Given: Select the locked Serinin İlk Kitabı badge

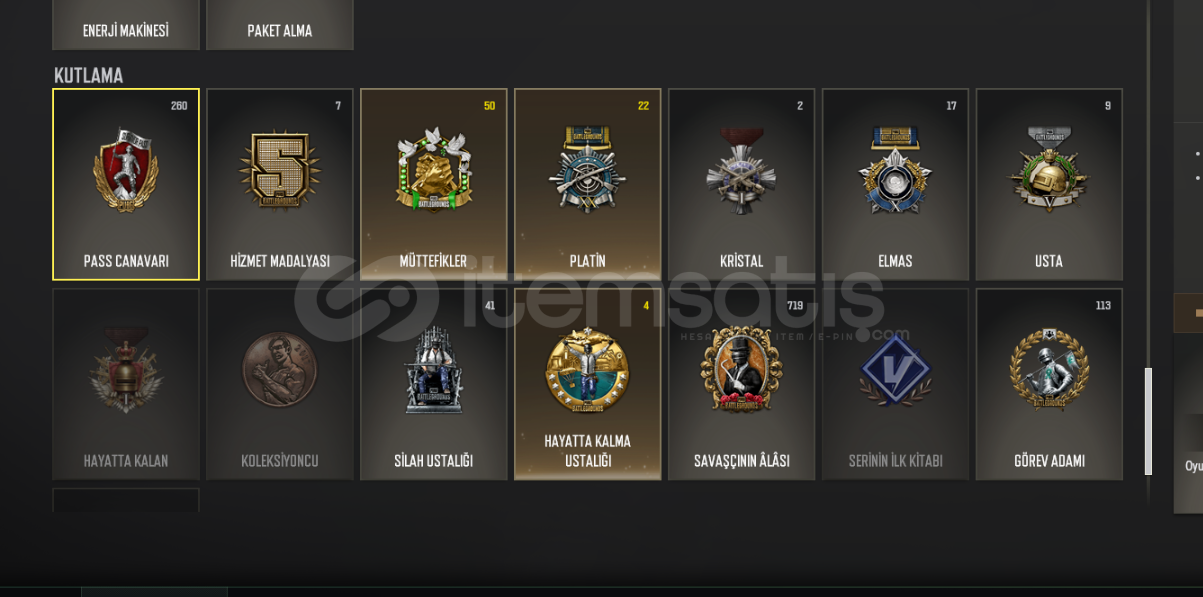Looking at the screenshot, I should tap(896, 384).
